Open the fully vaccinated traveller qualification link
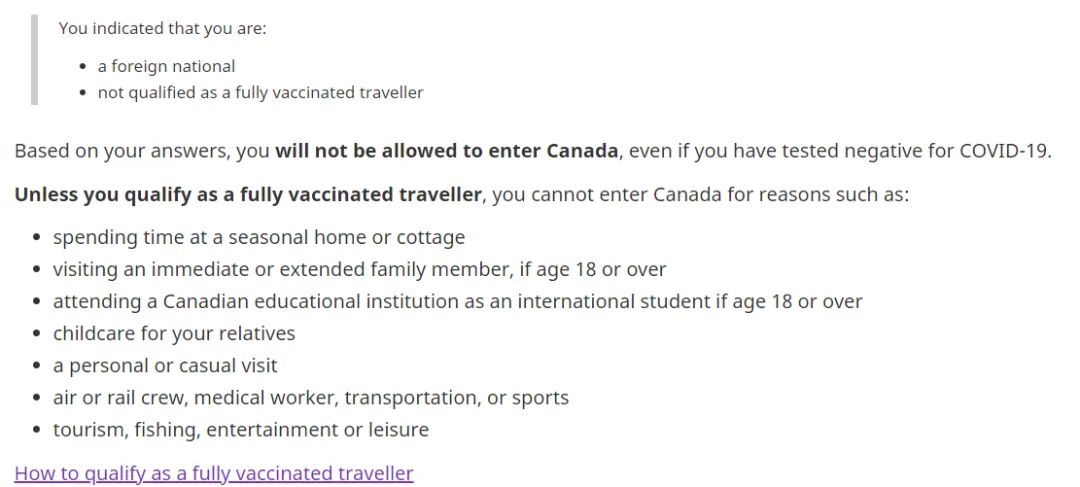This screenshot has width=1080, height=487. click(x=214, y=473)
